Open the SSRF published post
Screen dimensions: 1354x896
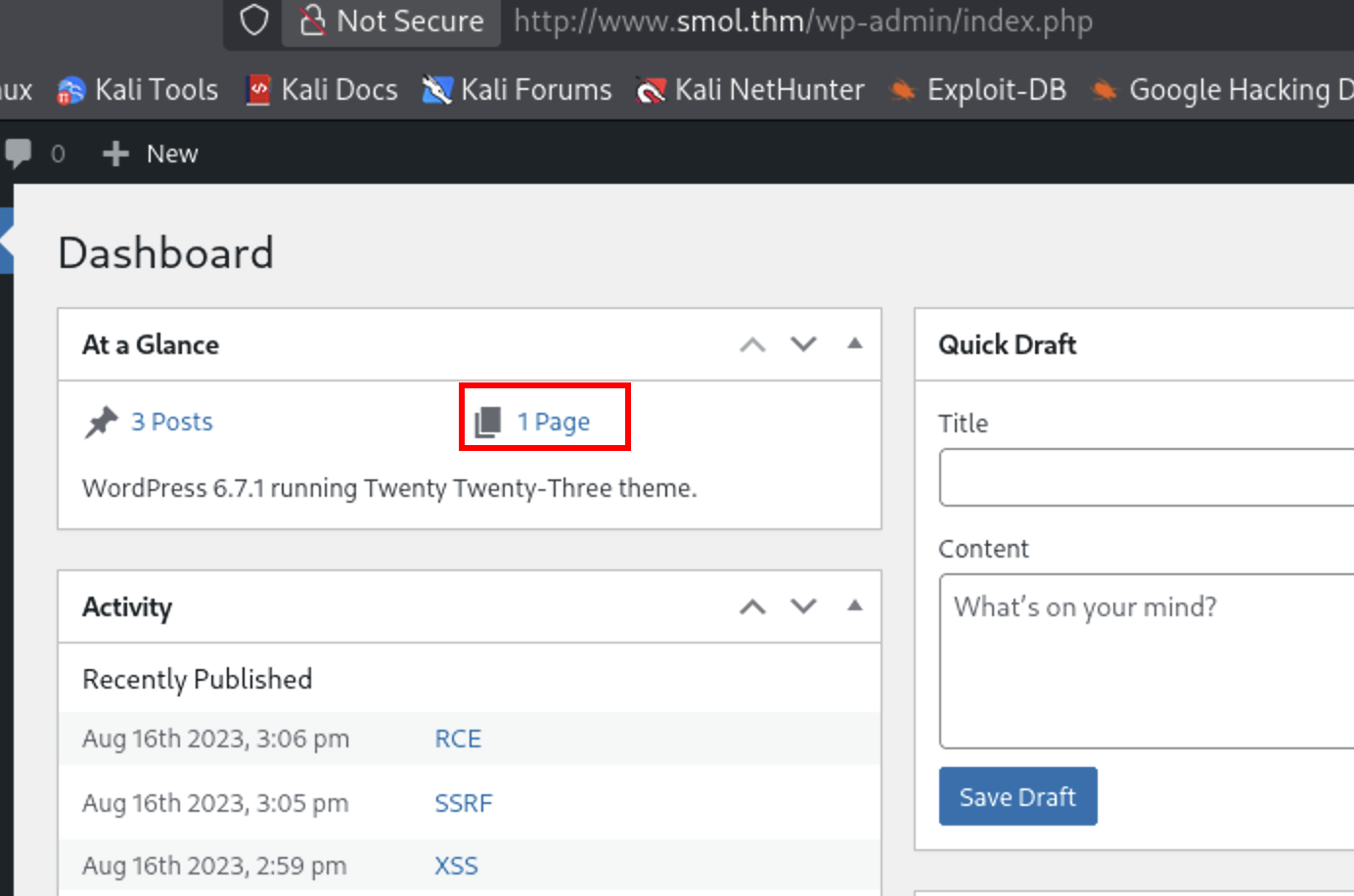point(463,803)
